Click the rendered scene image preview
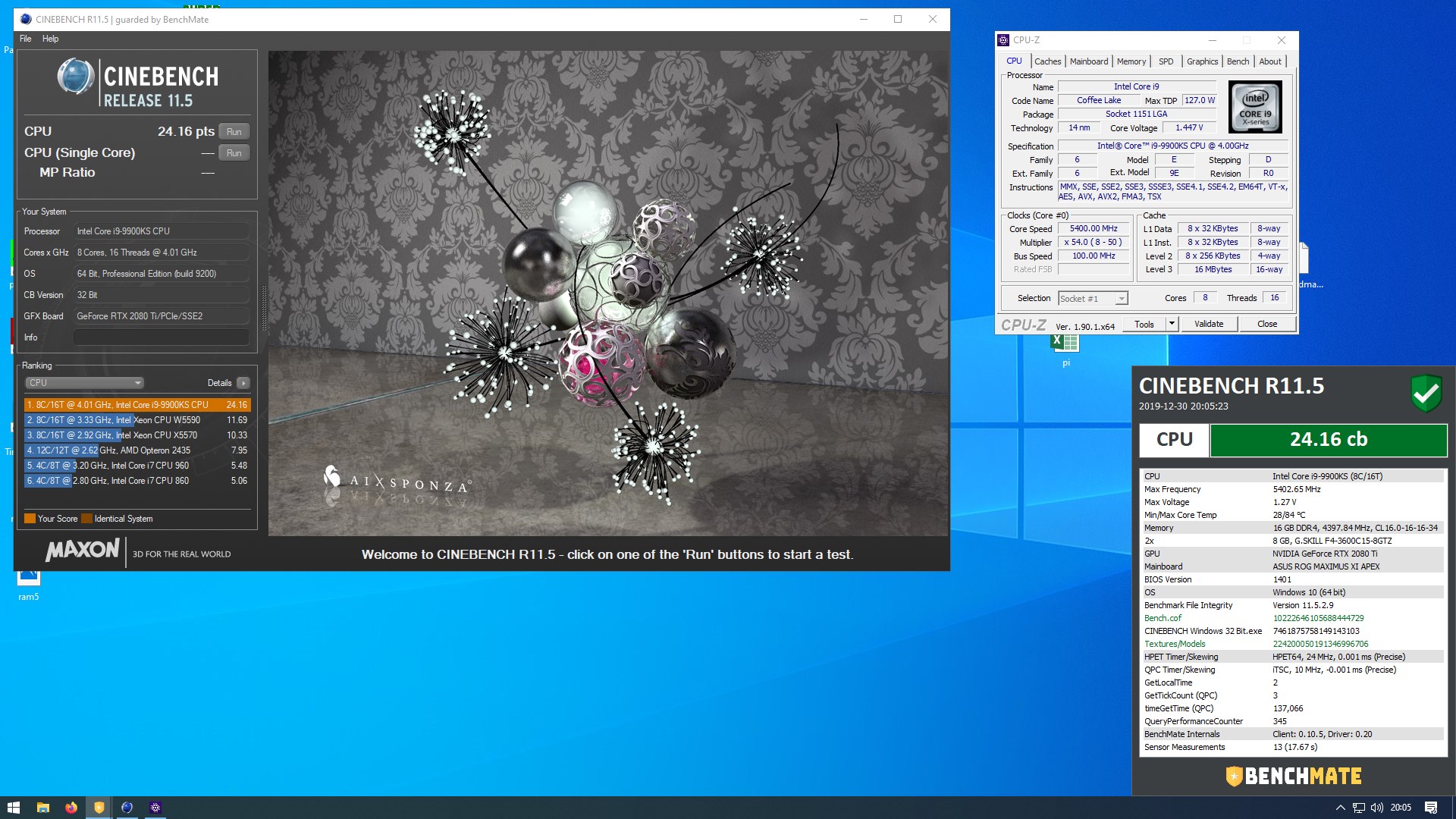1456x819 pixels. [x=608, y=293]
